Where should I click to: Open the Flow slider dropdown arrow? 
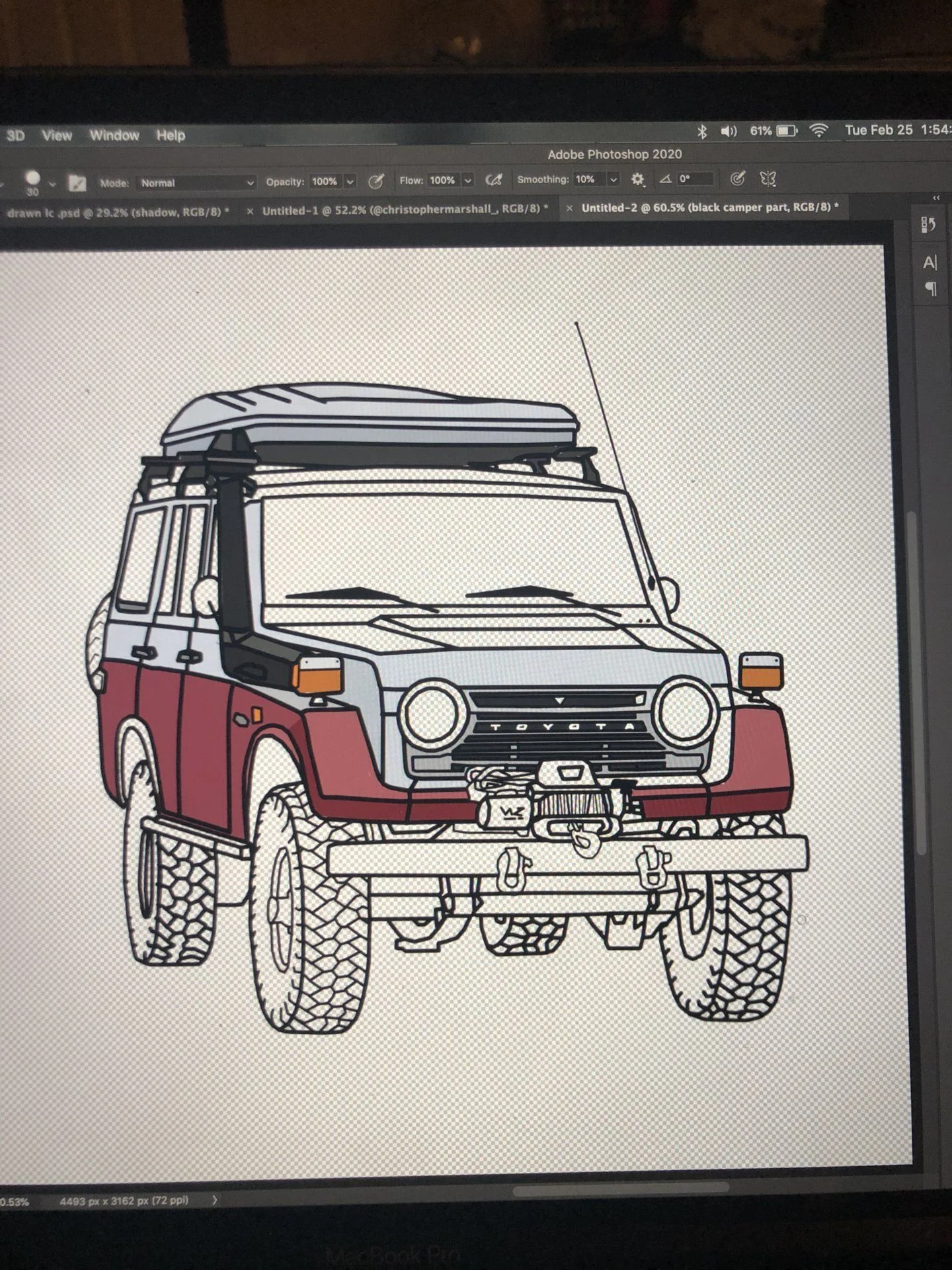tap(468, 180)
